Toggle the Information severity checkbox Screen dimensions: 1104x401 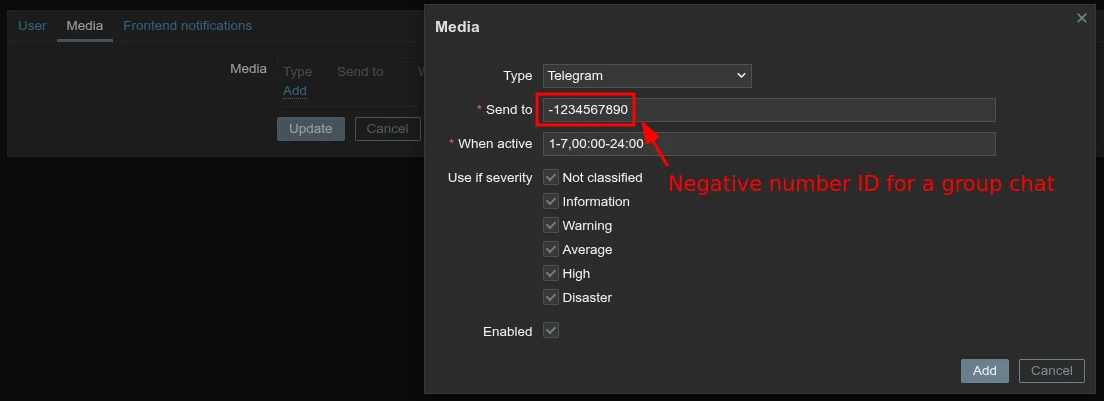(551, 201)
